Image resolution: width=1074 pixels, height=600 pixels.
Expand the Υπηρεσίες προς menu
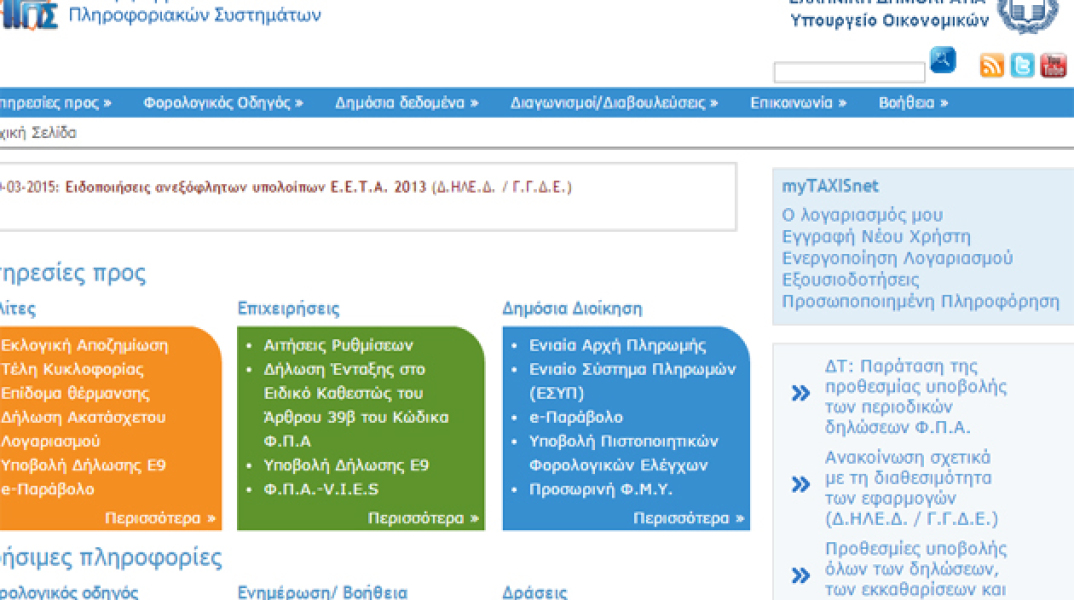(55, 103)
